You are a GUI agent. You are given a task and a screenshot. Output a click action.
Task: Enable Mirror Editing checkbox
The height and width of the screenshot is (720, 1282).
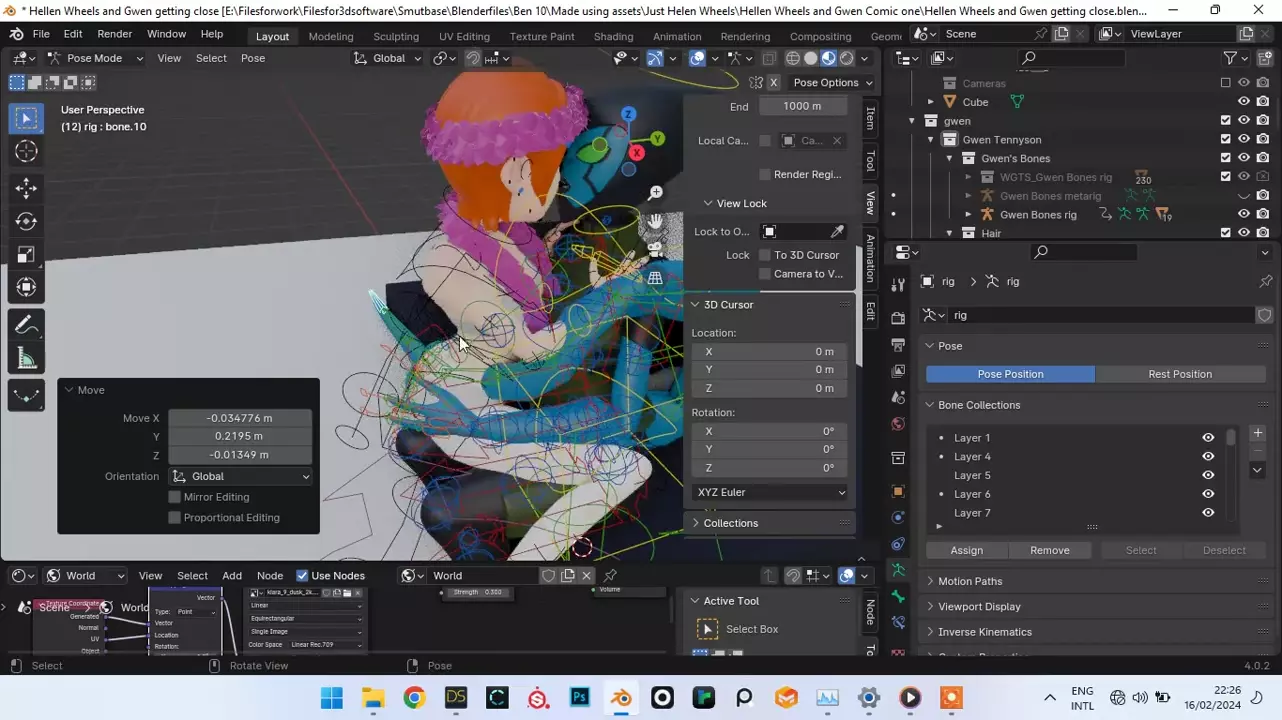click(x=175, y=497)
